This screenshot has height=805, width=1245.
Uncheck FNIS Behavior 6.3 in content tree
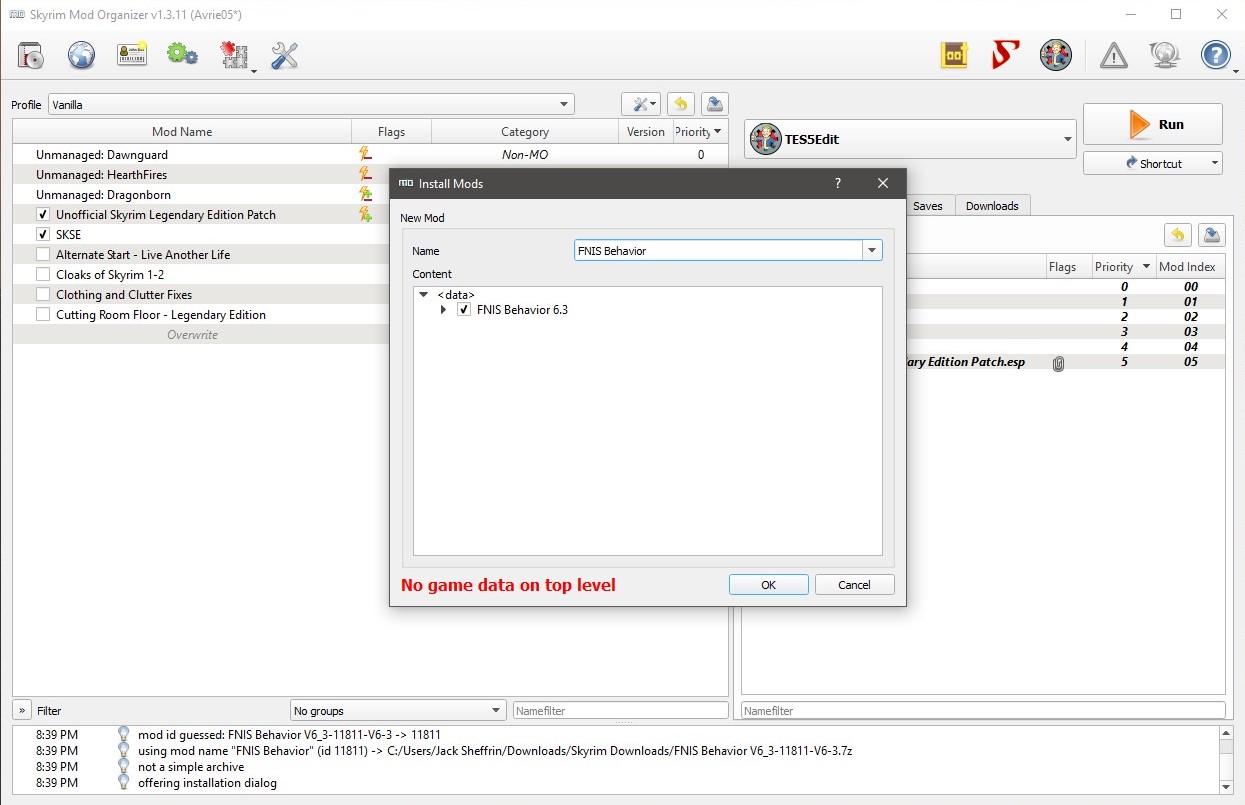(x=464, y=310)
